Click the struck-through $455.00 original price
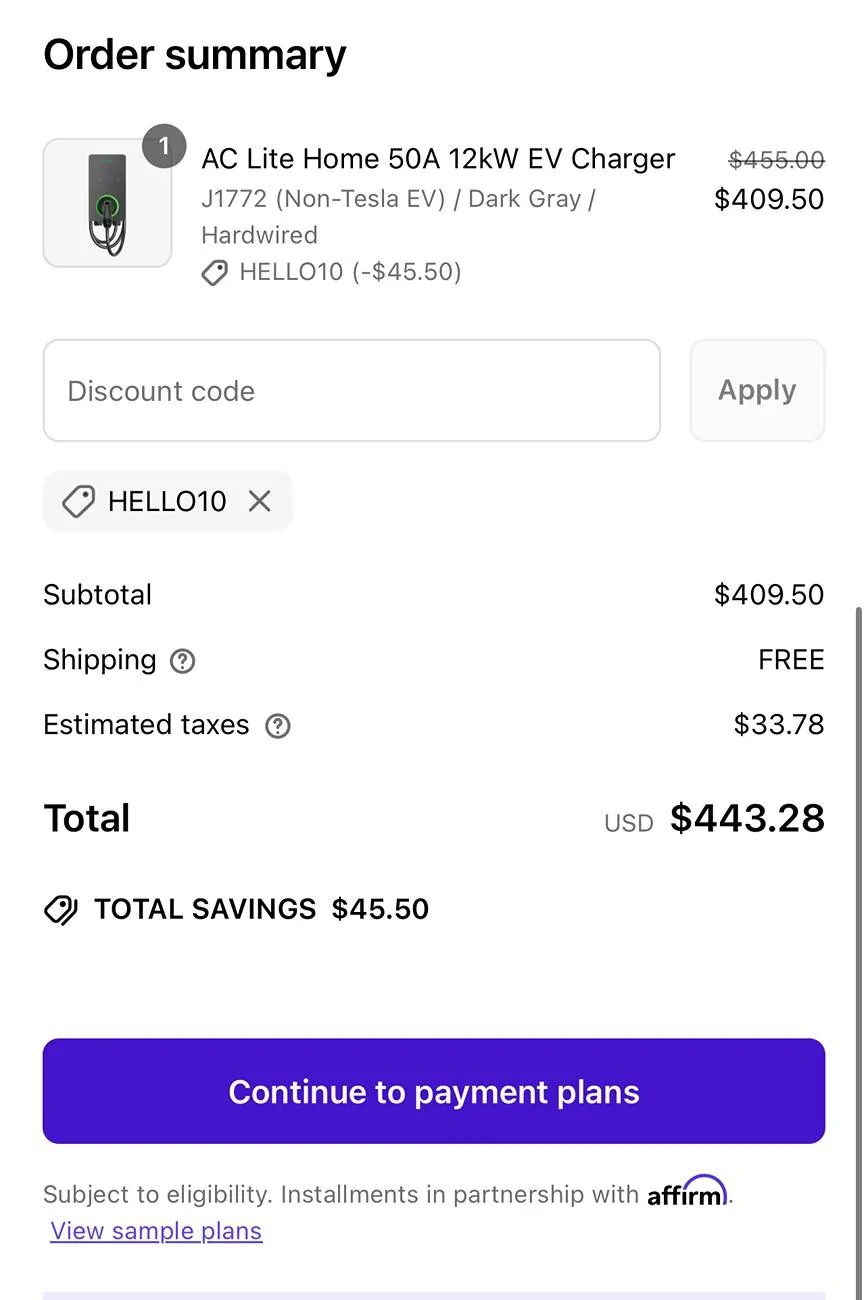 pos(776,160)
